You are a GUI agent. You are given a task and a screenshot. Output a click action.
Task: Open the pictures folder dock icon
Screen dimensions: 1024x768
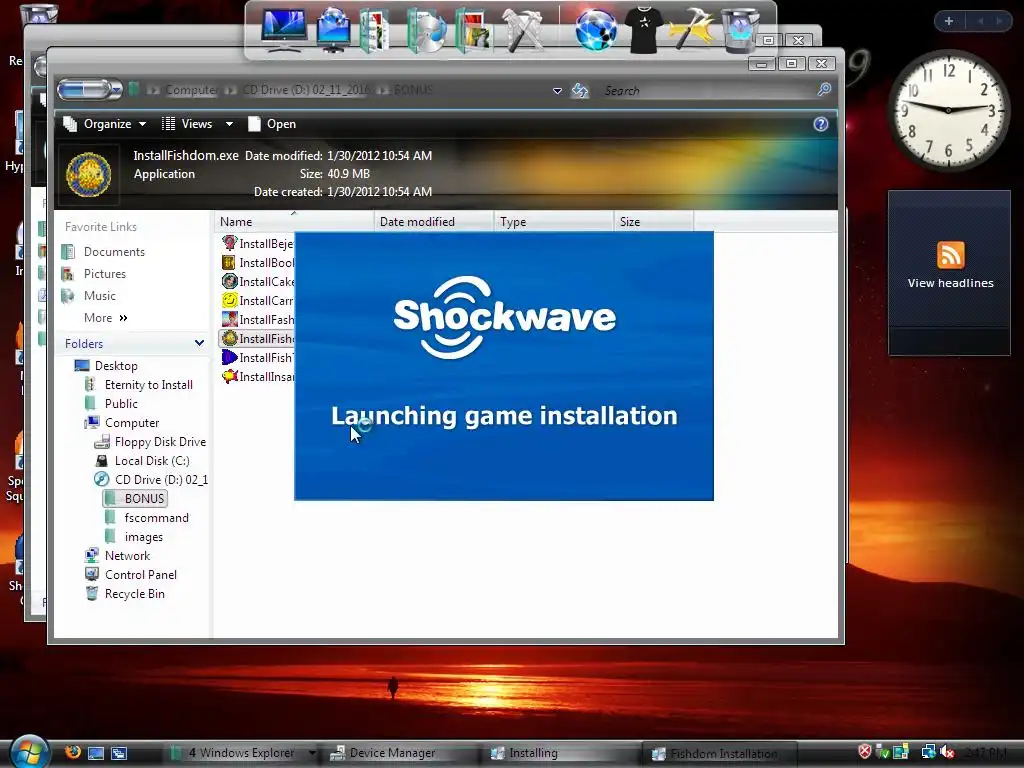pos(473,30)
